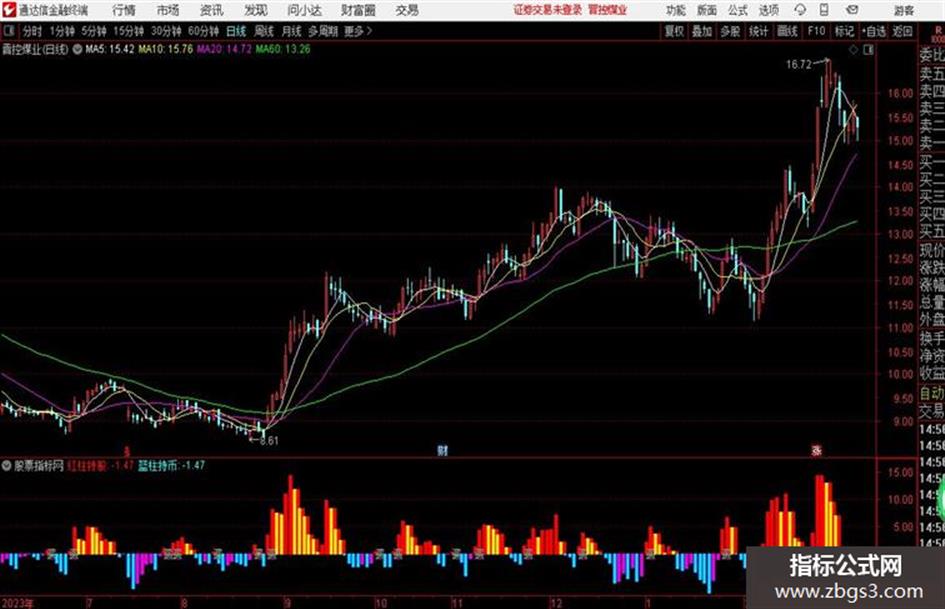
Task: Click the 自动 label in the side panel
Action: (x=932, y=394)
